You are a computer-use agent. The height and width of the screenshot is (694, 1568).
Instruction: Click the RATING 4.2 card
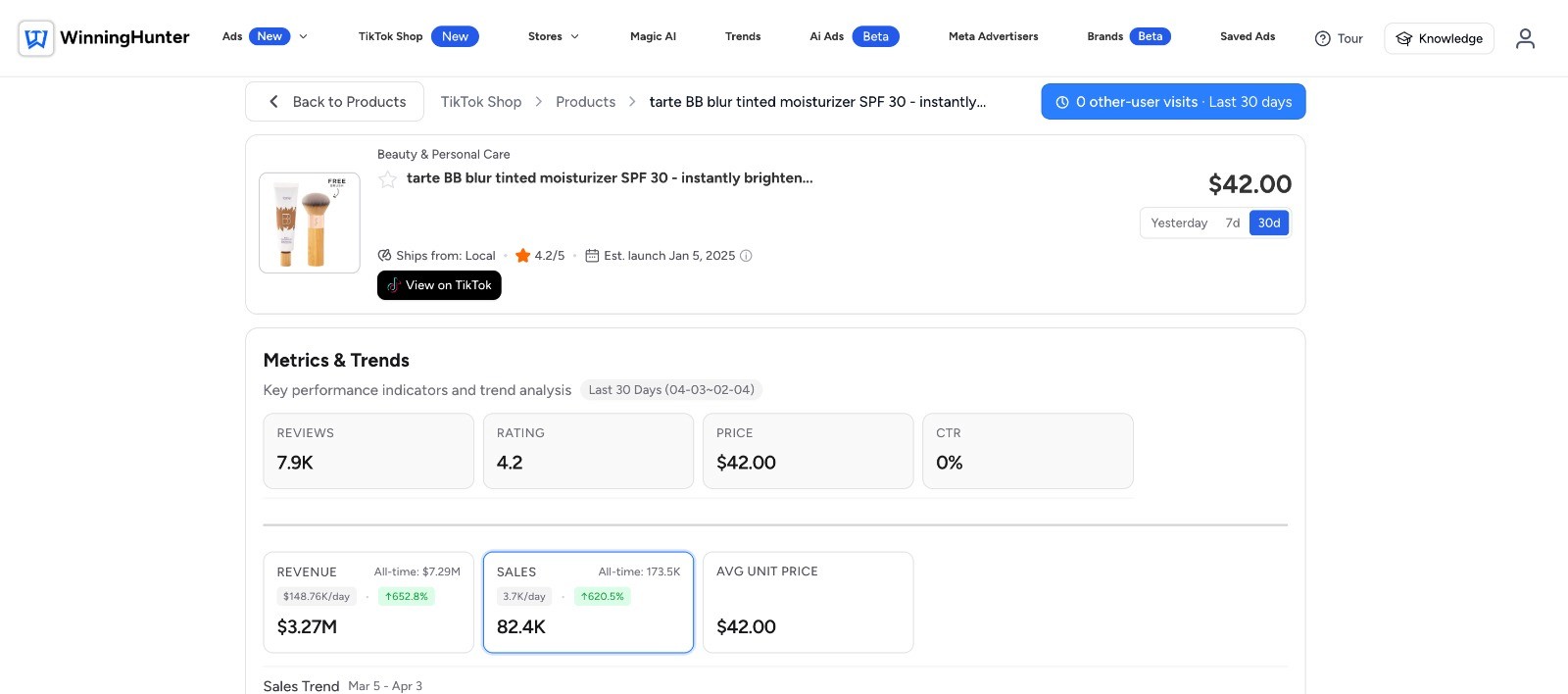pyautogui.click(x=588, y=451)
